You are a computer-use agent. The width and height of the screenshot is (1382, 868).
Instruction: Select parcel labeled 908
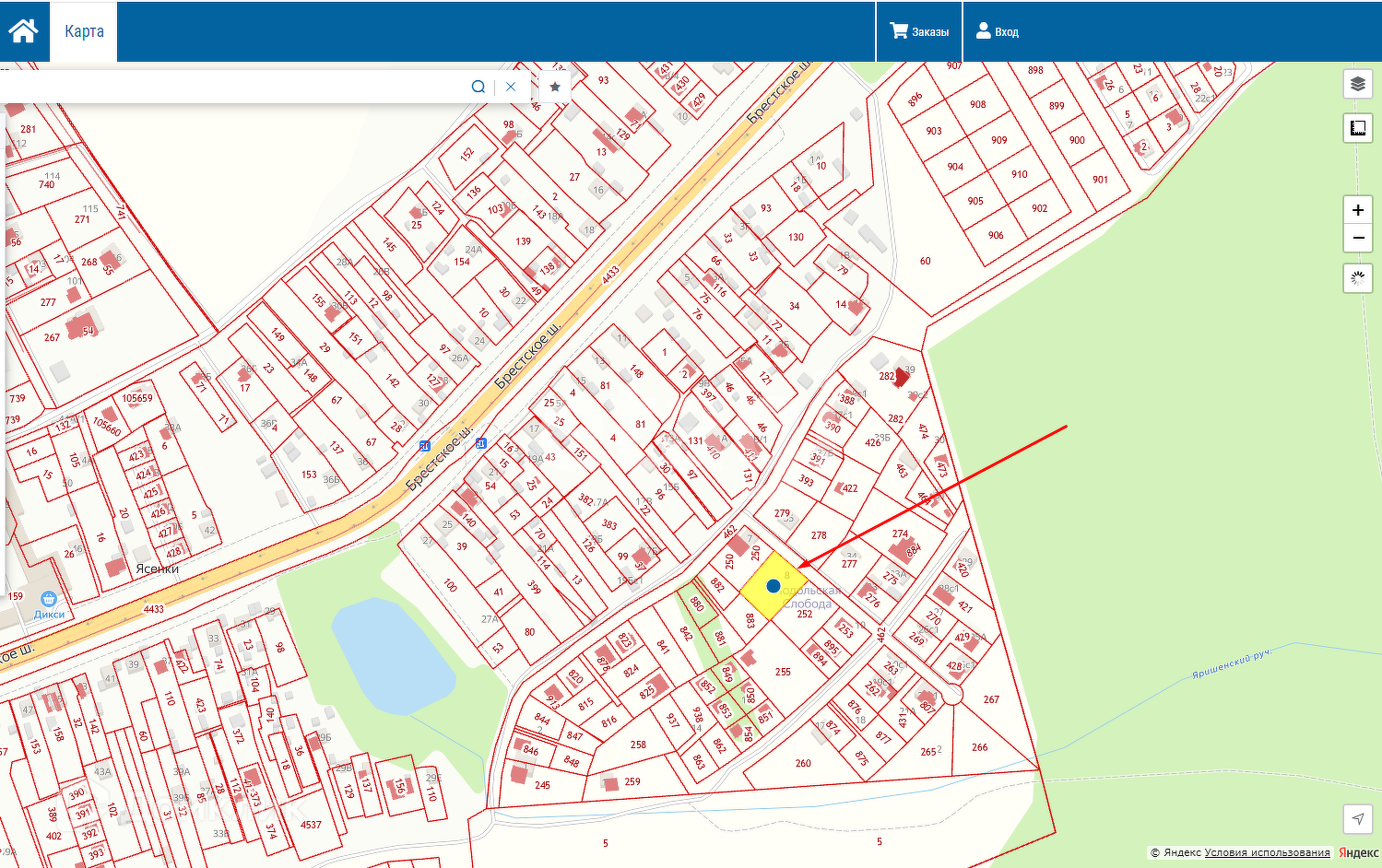(977, 104)
